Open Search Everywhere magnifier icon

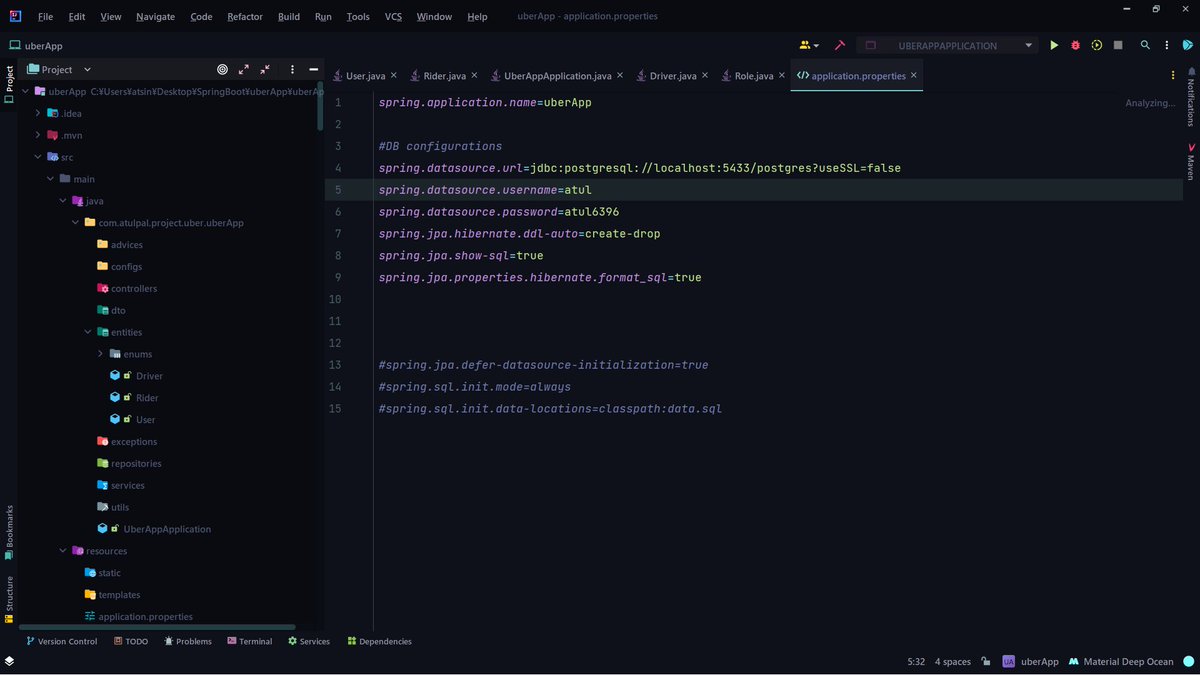[x=1146, y=45]
